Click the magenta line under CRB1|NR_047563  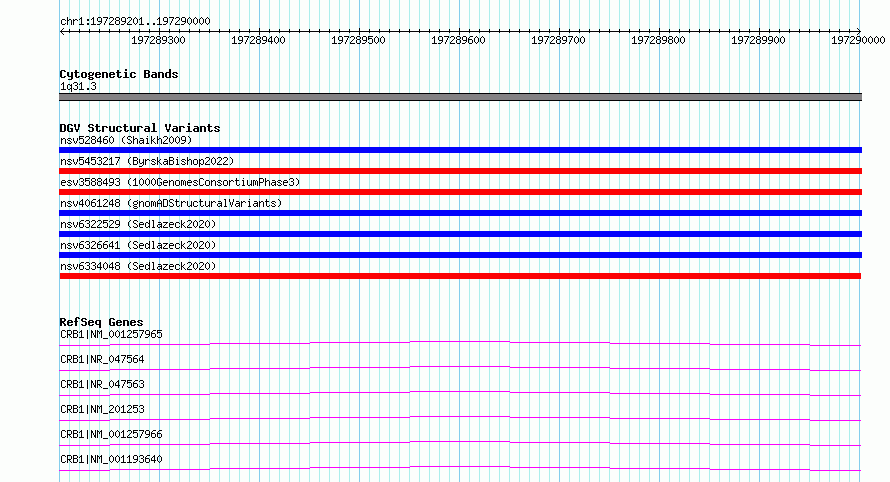pyautogui.click(x=460, y=393)
